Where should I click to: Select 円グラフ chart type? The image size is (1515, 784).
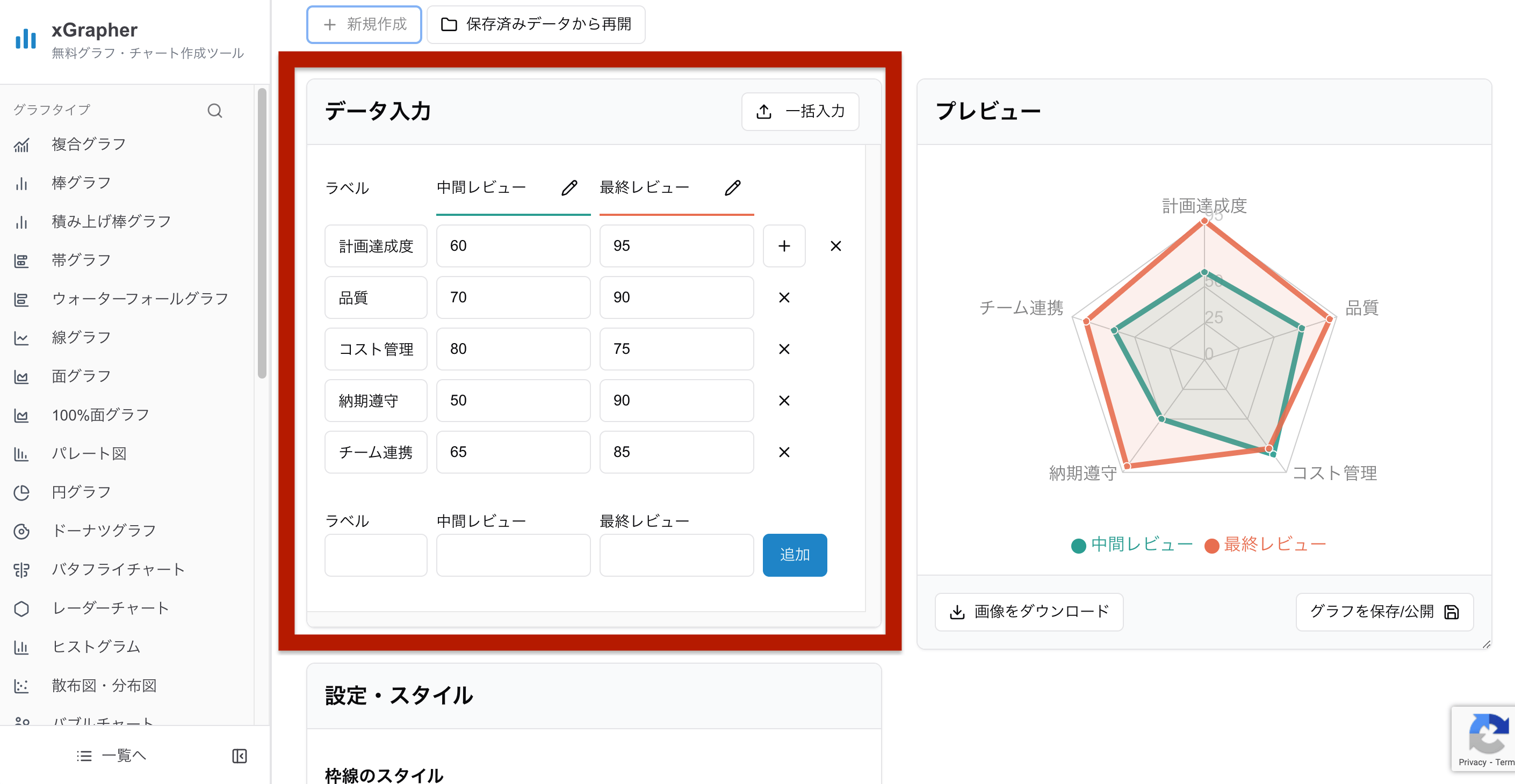pyautogui.click(x=81, y=491)
